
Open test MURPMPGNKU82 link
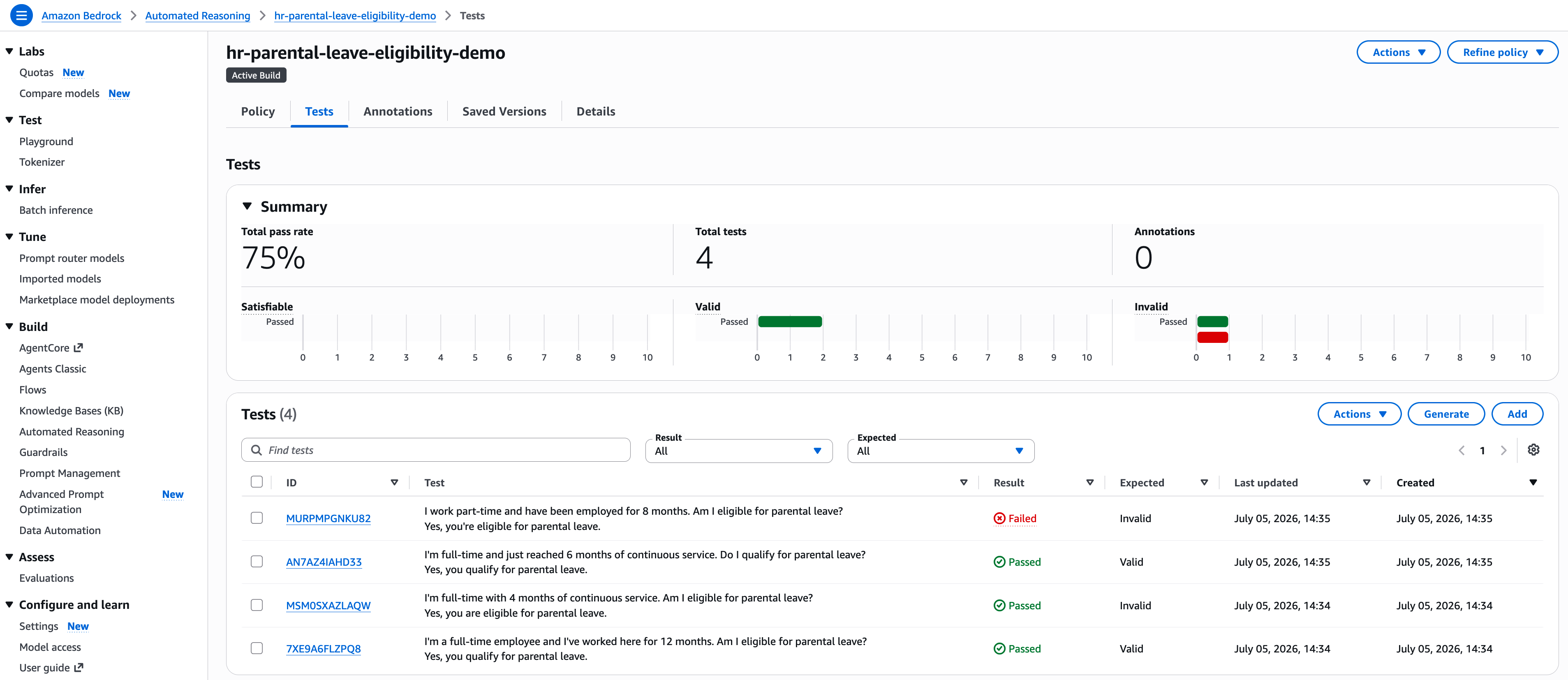coord(328,519)
